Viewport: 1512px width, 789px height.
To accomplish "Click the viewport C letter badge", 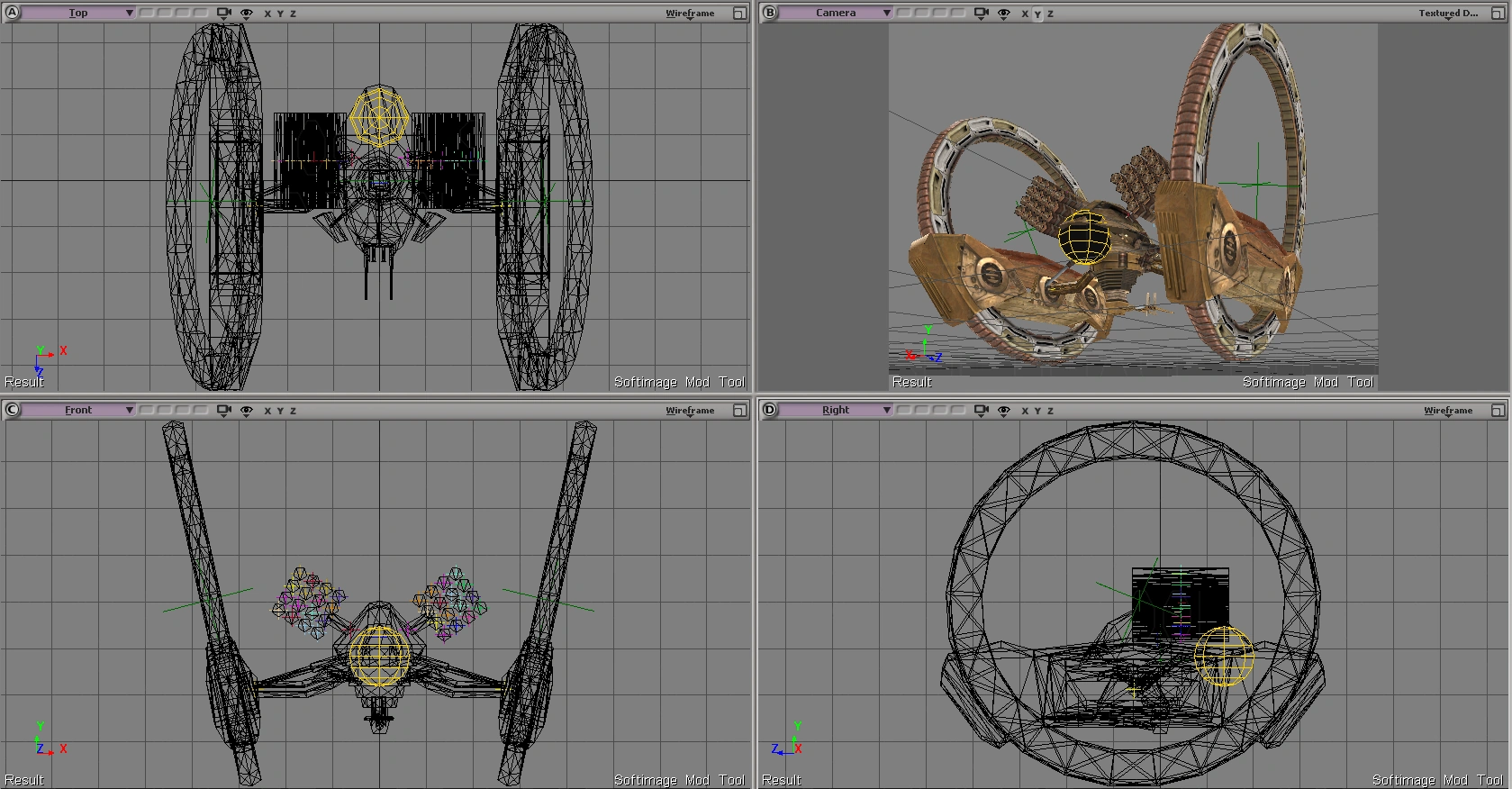I will click(x=12, y=410).
